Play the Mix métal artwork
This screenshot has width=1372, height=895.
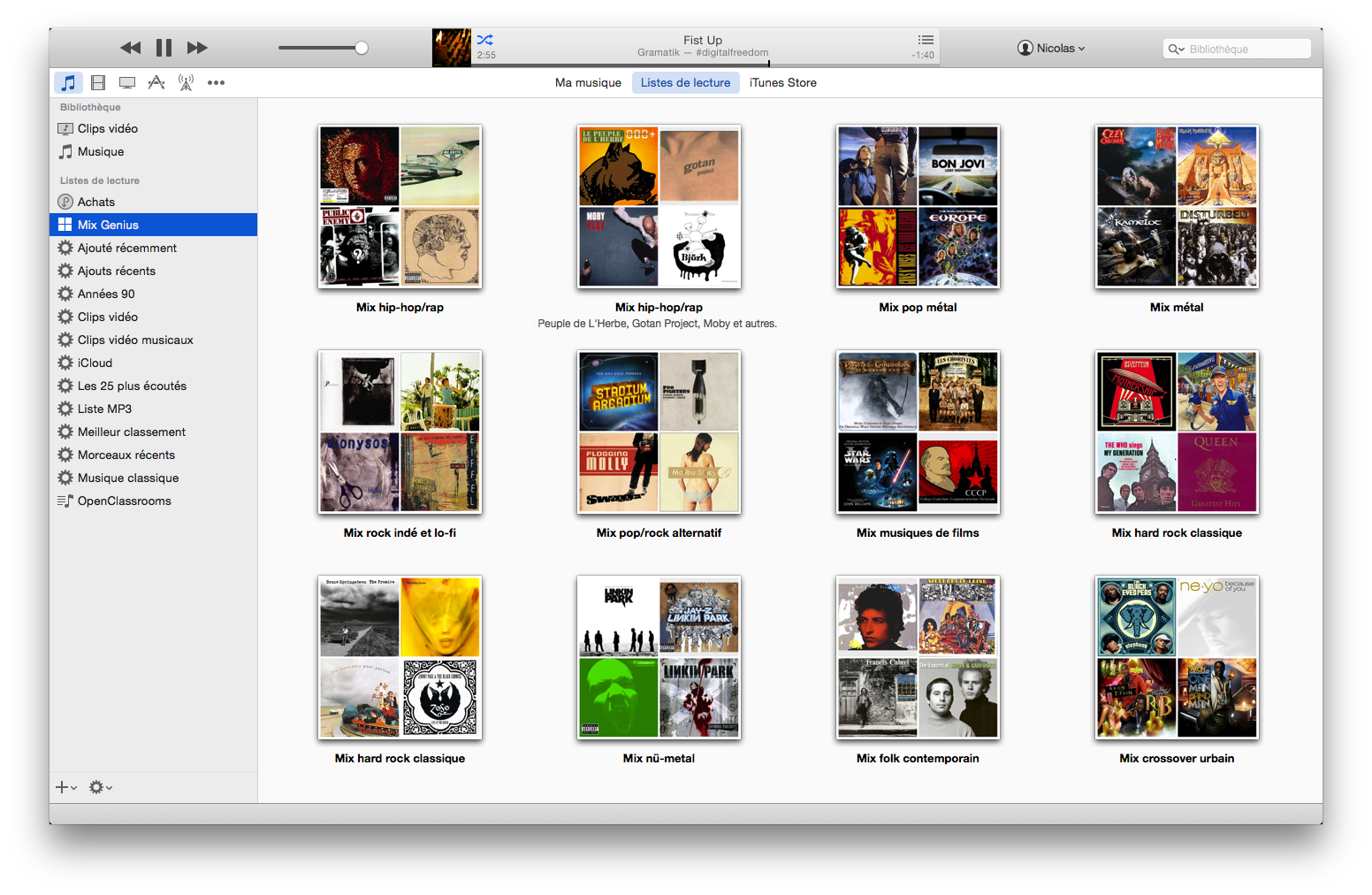pos(1177,206)
